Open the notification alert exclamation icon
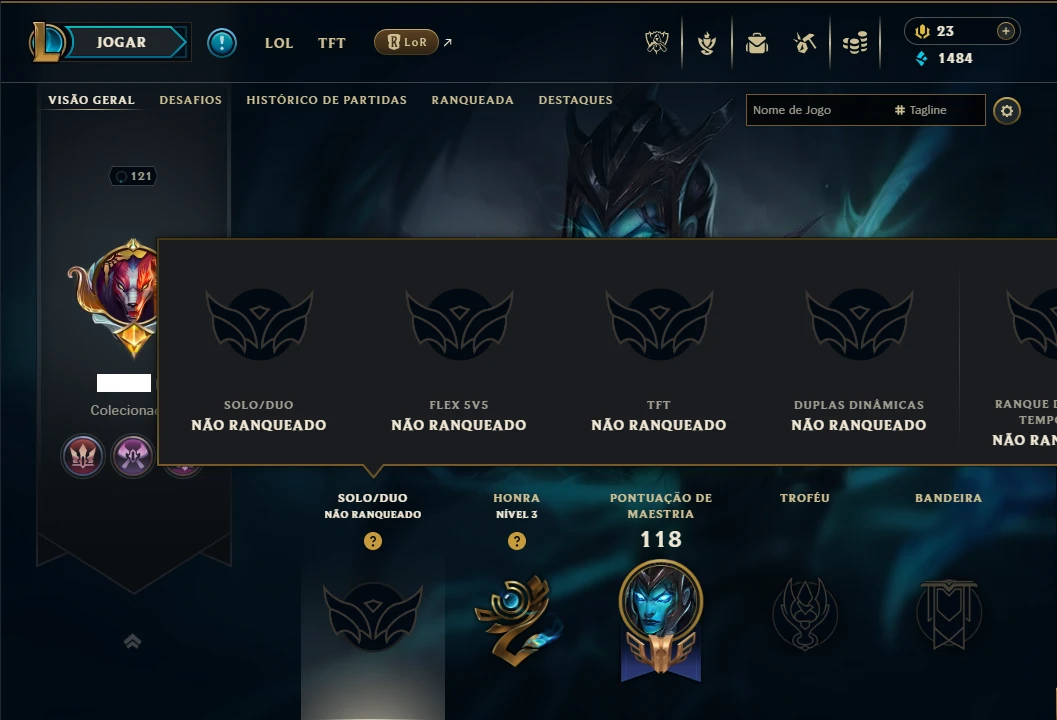Viewport: 1057px width, 720px height. (222, 42)
